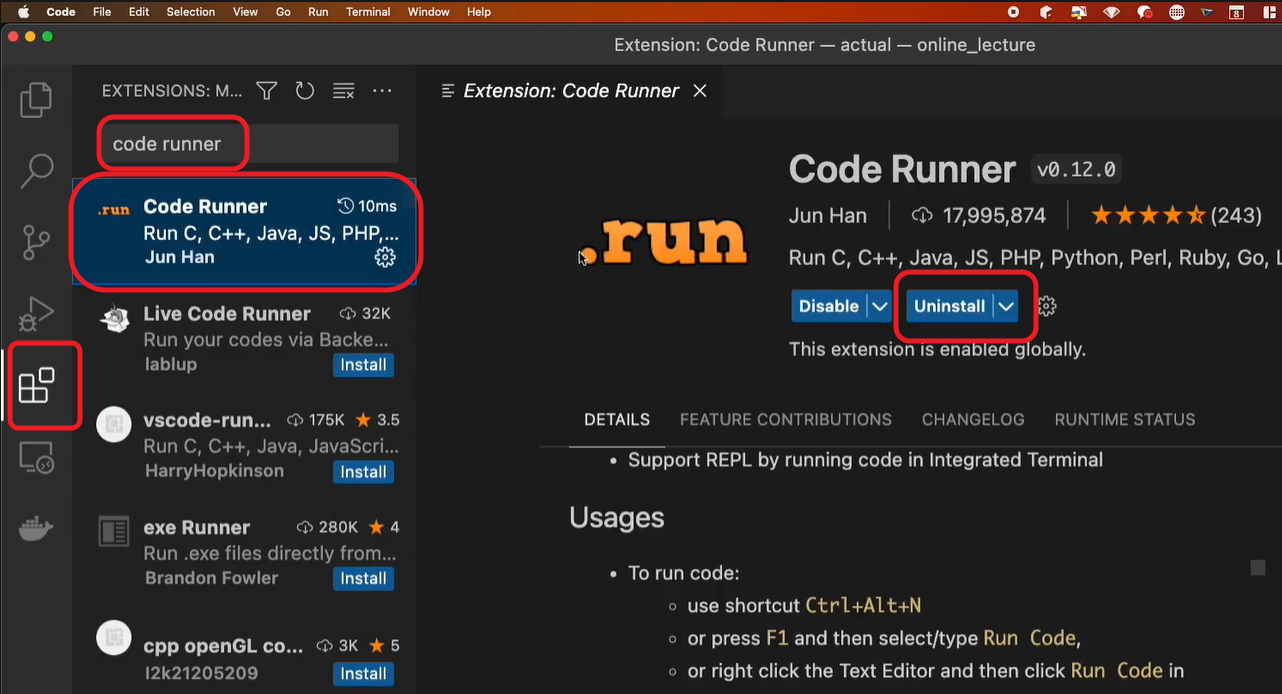Click the recording indicator icon in menu bar

(x=1013, y=12)
